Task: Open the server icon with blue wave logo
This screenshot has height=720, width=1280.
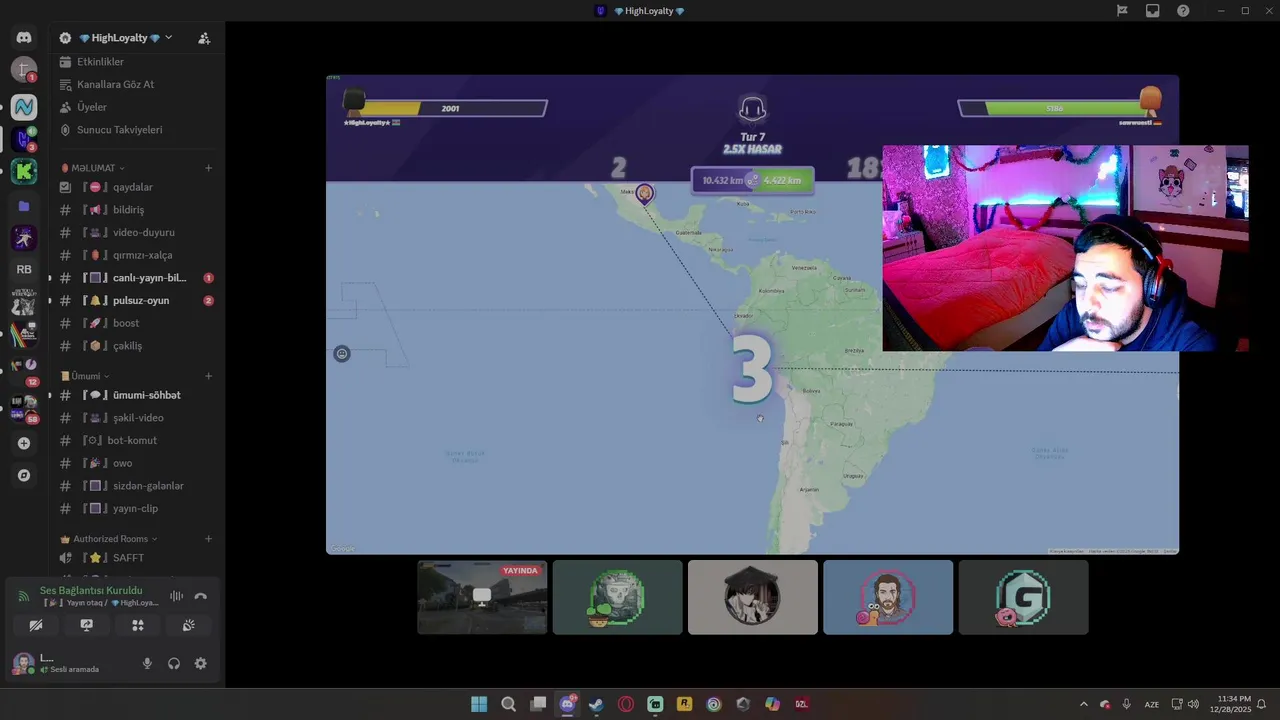Action: click(x=24, y=107)
